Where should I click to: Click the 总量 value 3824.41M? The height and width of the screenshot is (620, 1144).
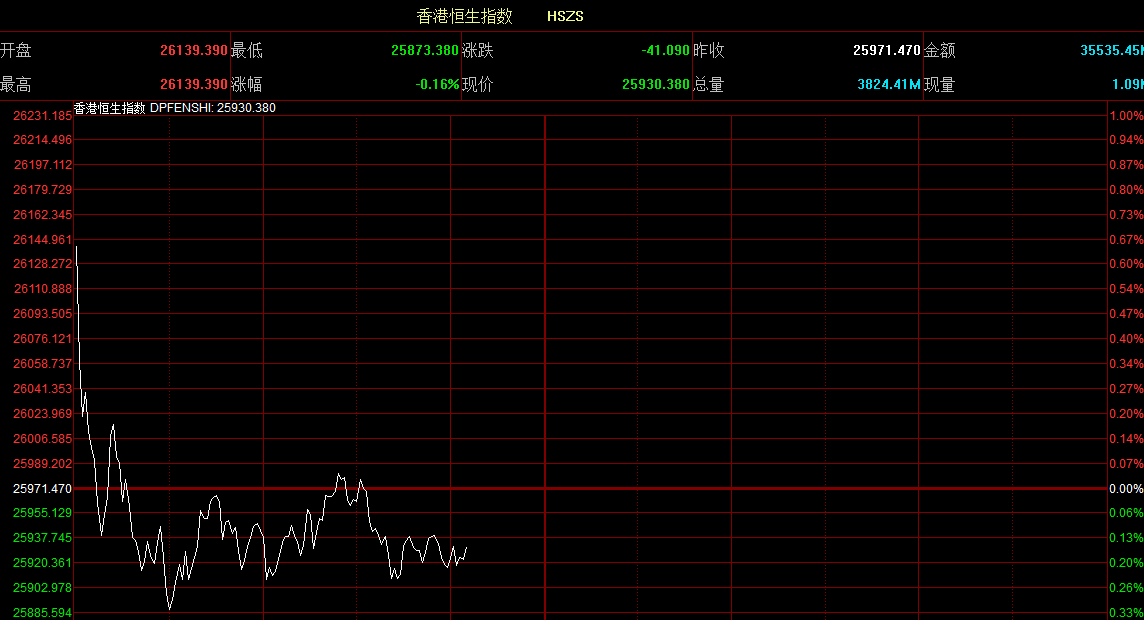click(888, 85)
